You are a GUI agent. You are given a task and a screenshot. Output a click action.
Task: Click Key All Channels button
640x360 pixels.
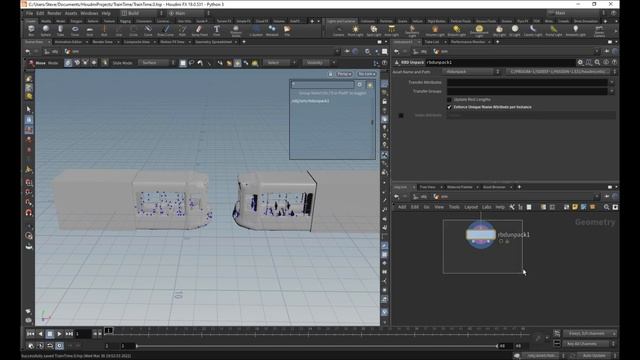586,344
